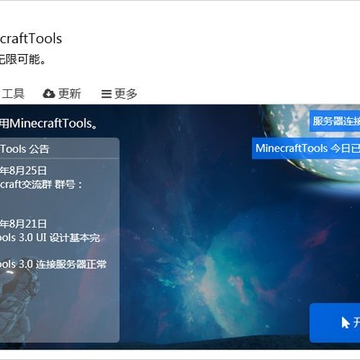Select the 3.0 UI 设计基本完 line

coord(50,238)
